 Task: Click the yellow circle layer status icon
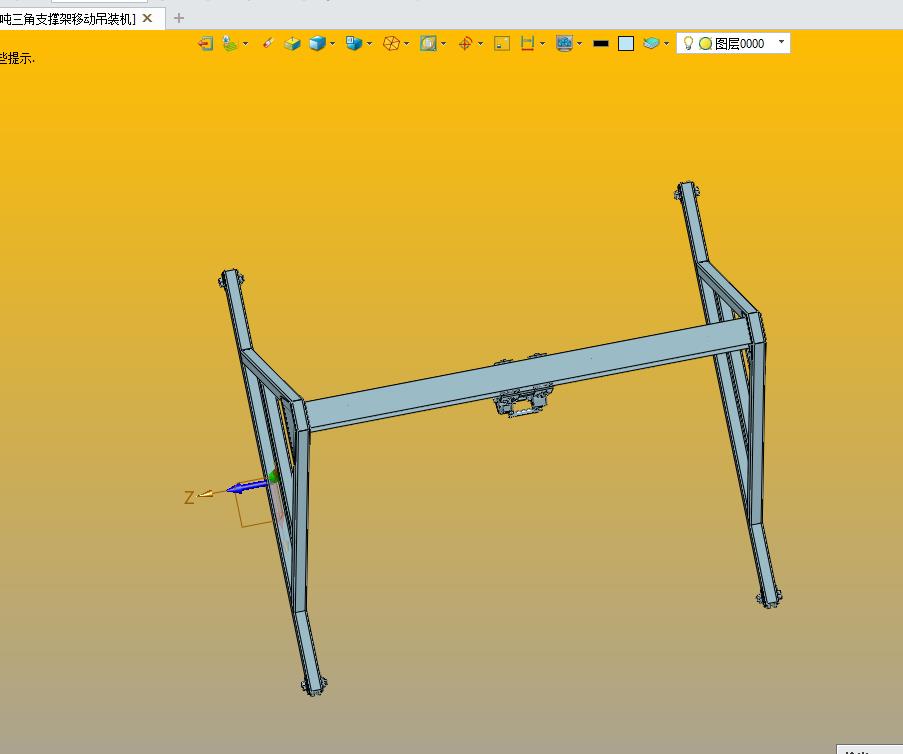[705, 44]
